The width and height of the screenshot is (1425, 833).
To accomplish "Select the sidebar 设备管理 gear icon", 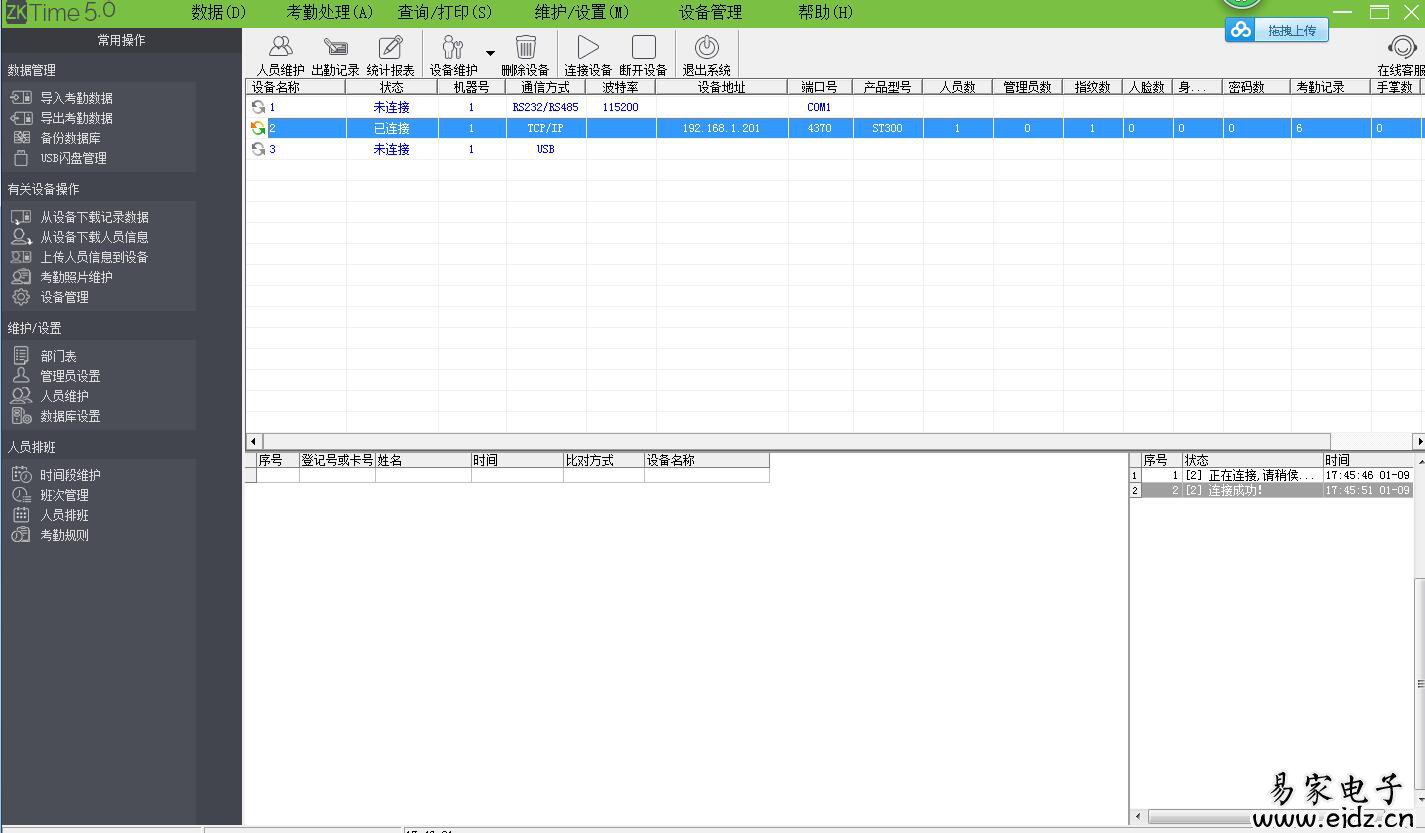I will (x=21, y=297).
